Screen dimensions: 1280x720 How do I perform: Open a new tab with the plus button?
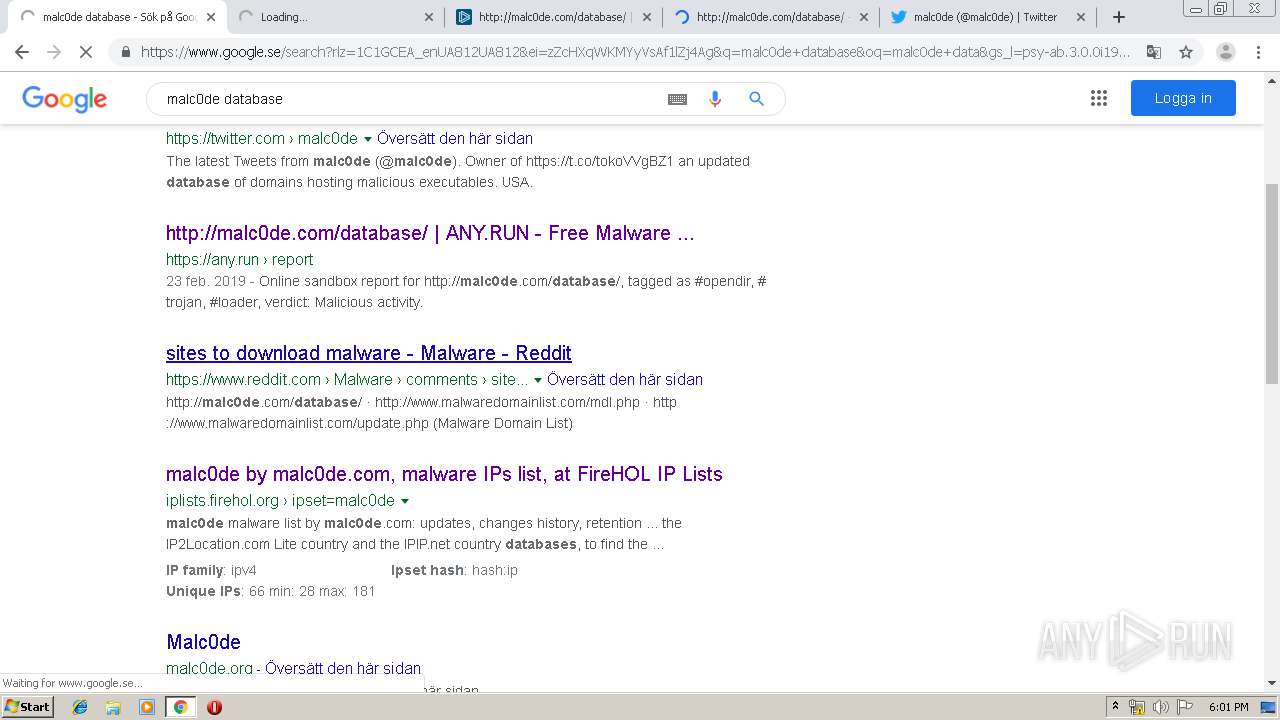pyautogui.click(x=1119, y=17)
